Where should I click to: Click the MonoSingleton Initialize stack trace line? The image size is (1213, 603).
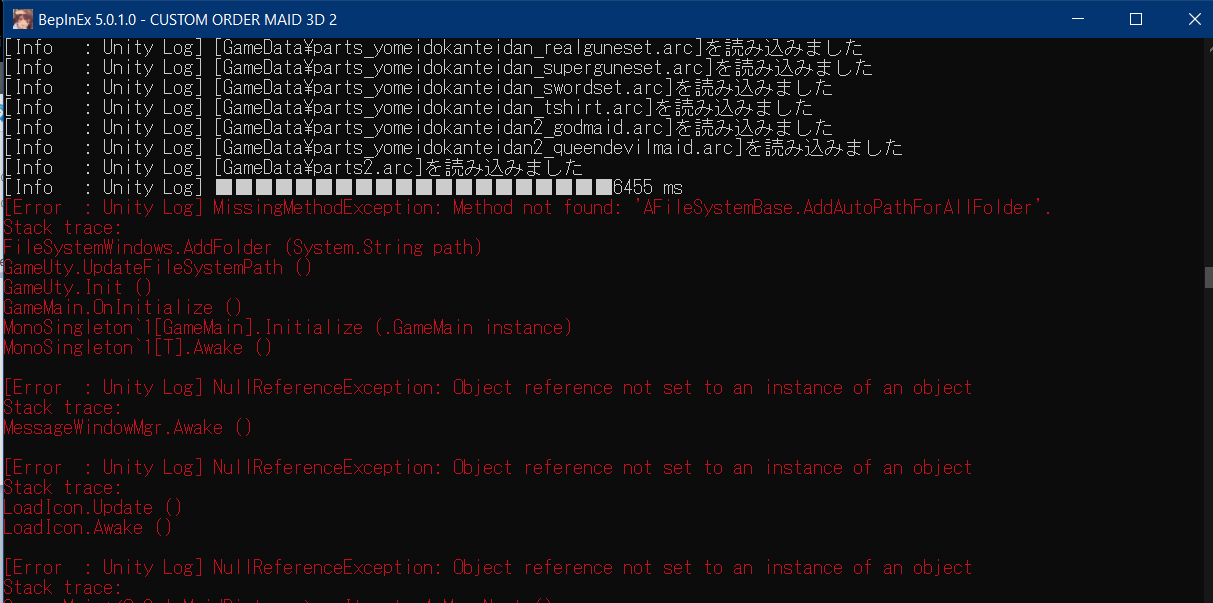click(287, 328)
